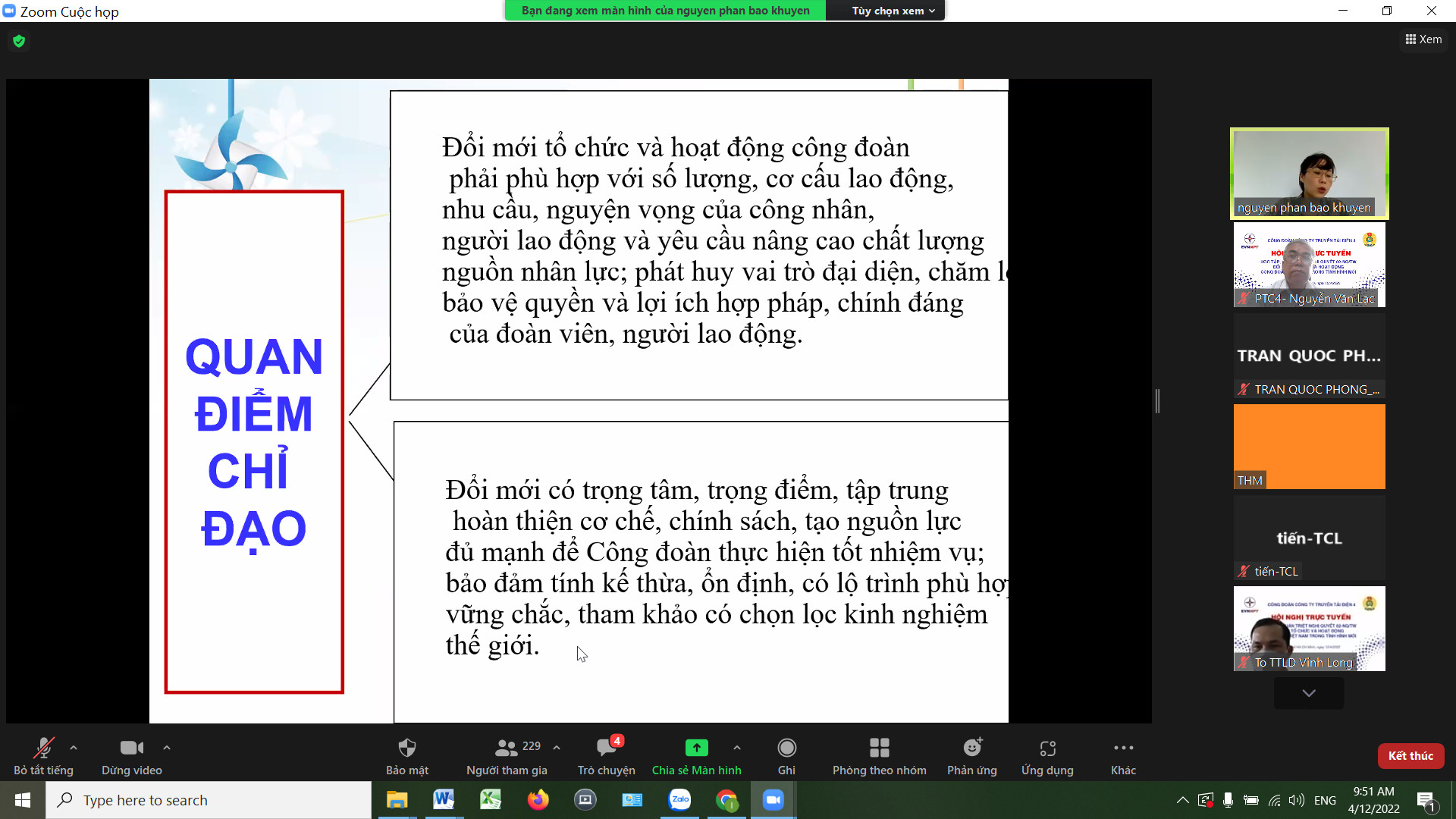Open Windows notification center
Viewport: 1456px width, 819px height.
pyautogui.click(x=1426, y=800)
